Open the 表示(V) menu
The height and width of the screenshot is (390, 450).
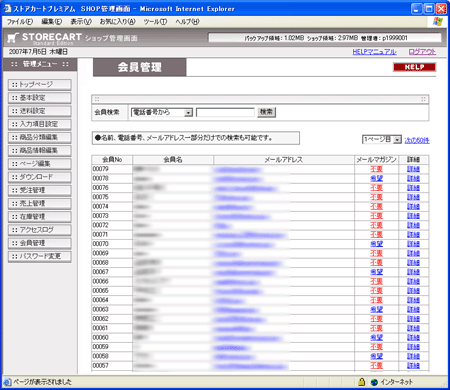point(81,22)
